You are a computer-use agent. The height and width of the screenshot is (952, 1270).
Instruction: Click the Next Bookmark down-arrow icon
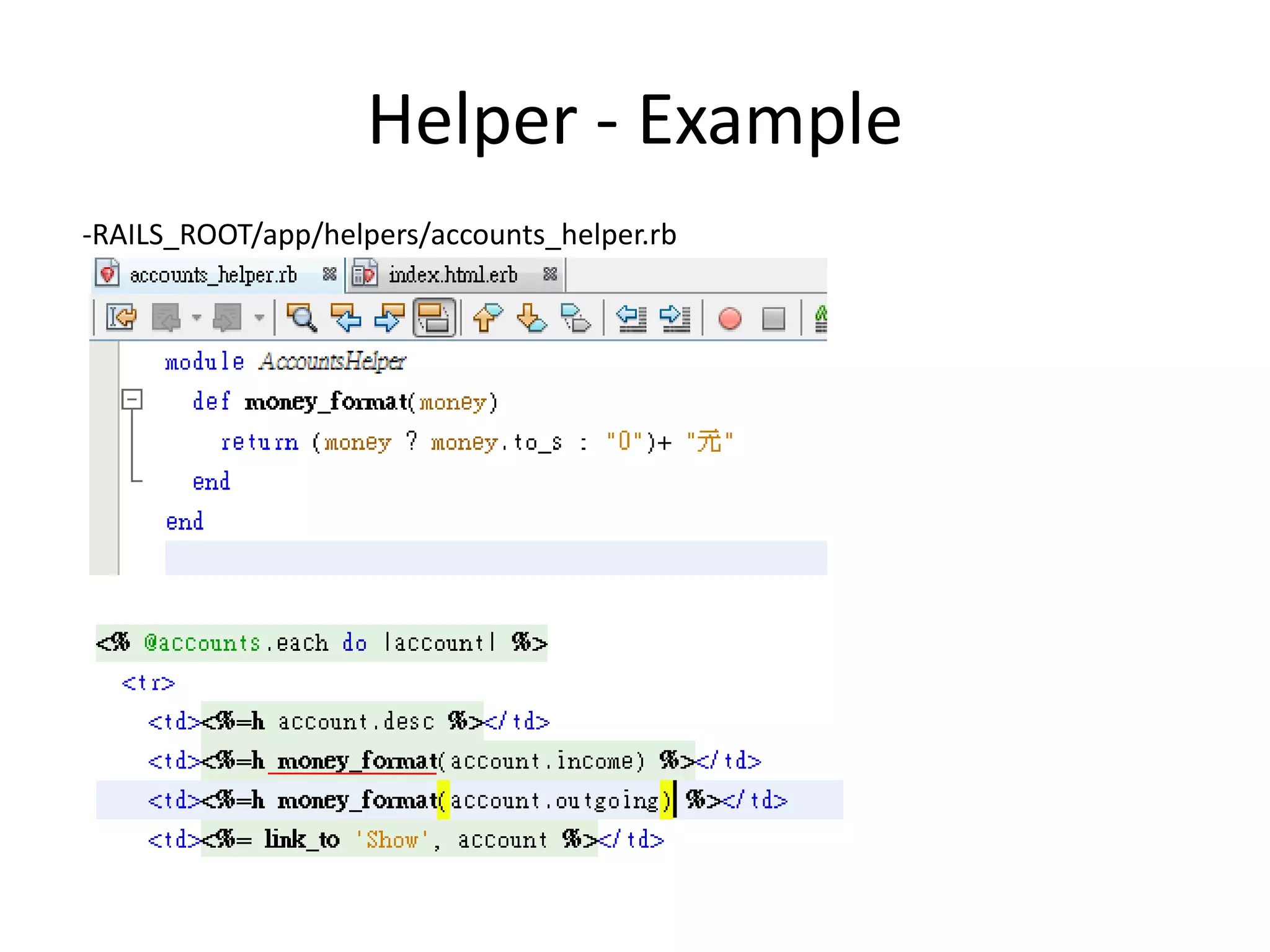tap(531, 318)
